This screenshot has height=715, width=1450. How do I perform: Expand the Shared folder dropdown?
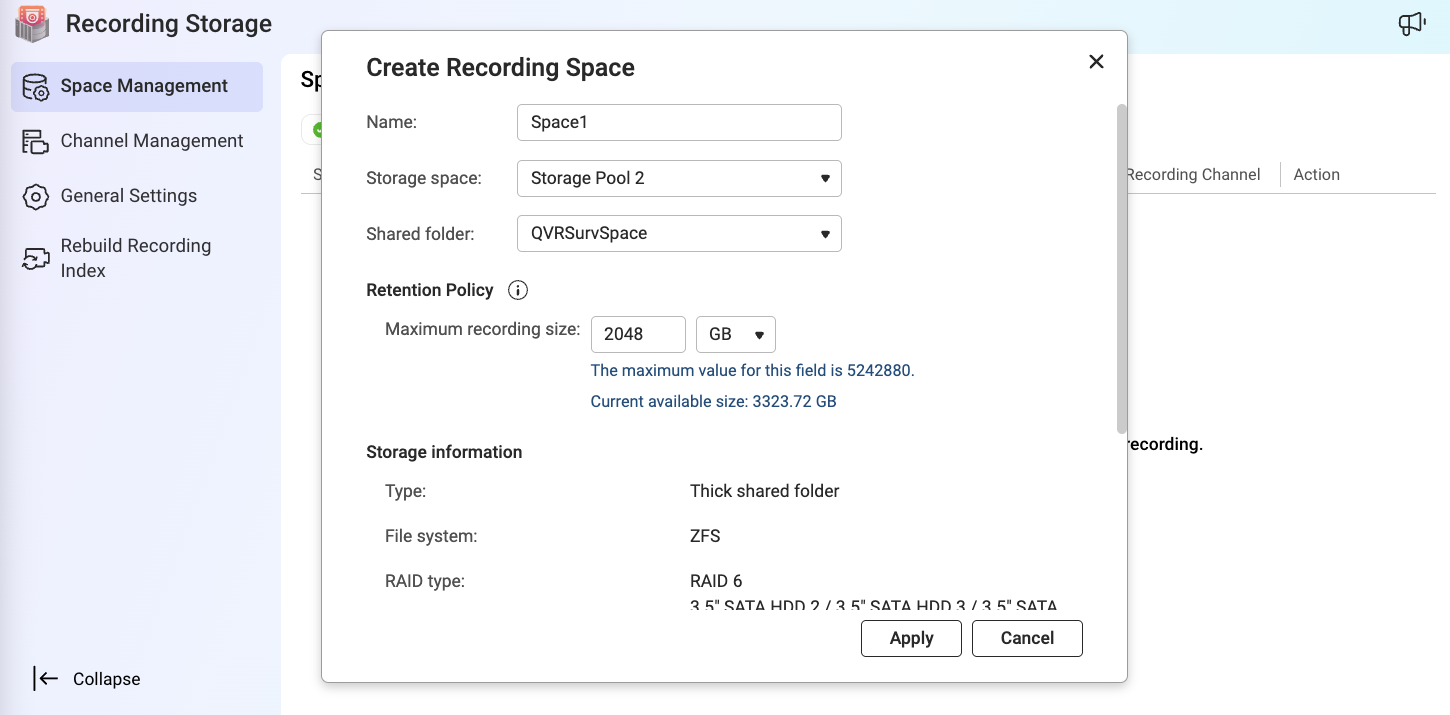[x=679, y=234]
